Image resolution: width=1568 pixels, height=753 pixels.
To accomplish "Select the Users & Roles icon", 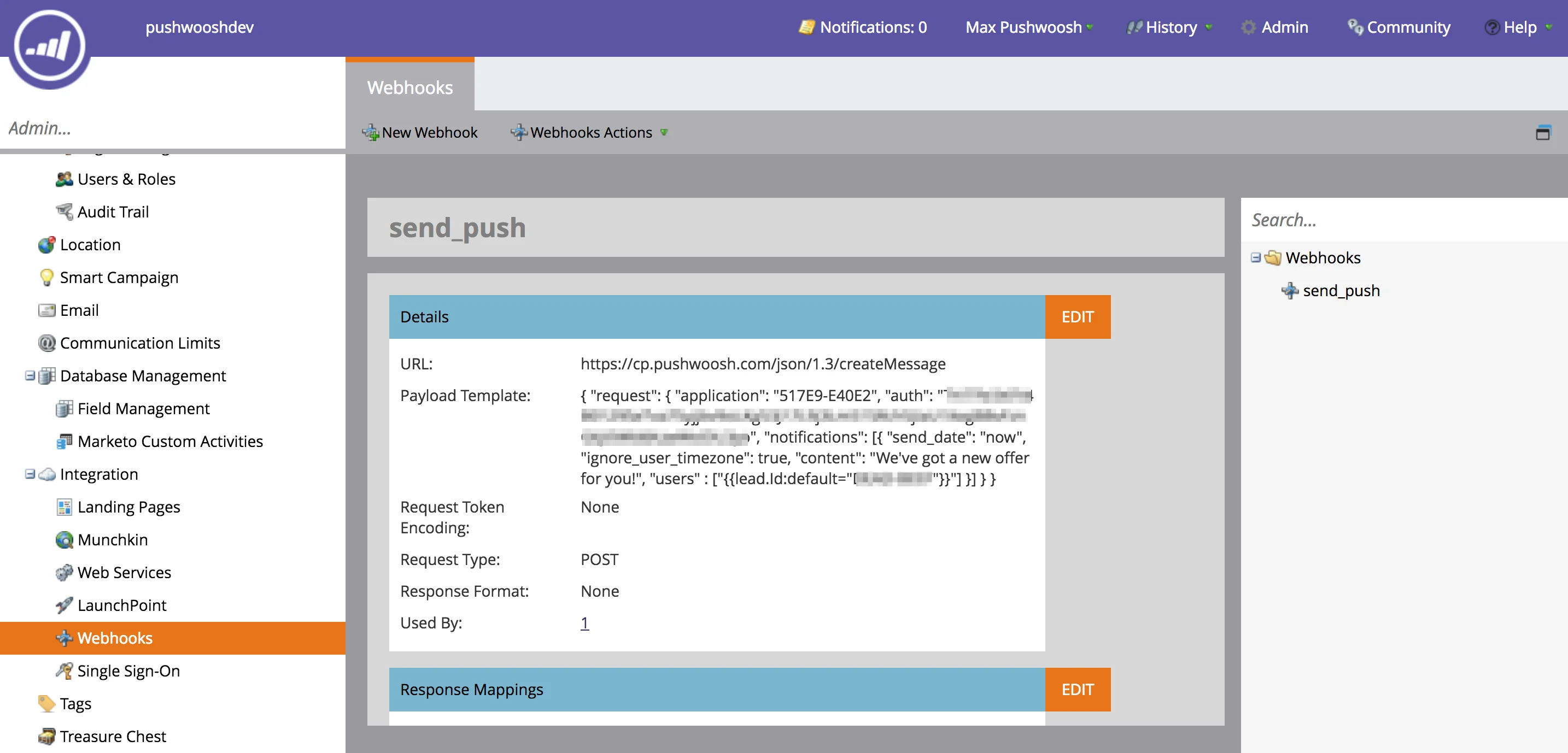I will pos(65,179).
